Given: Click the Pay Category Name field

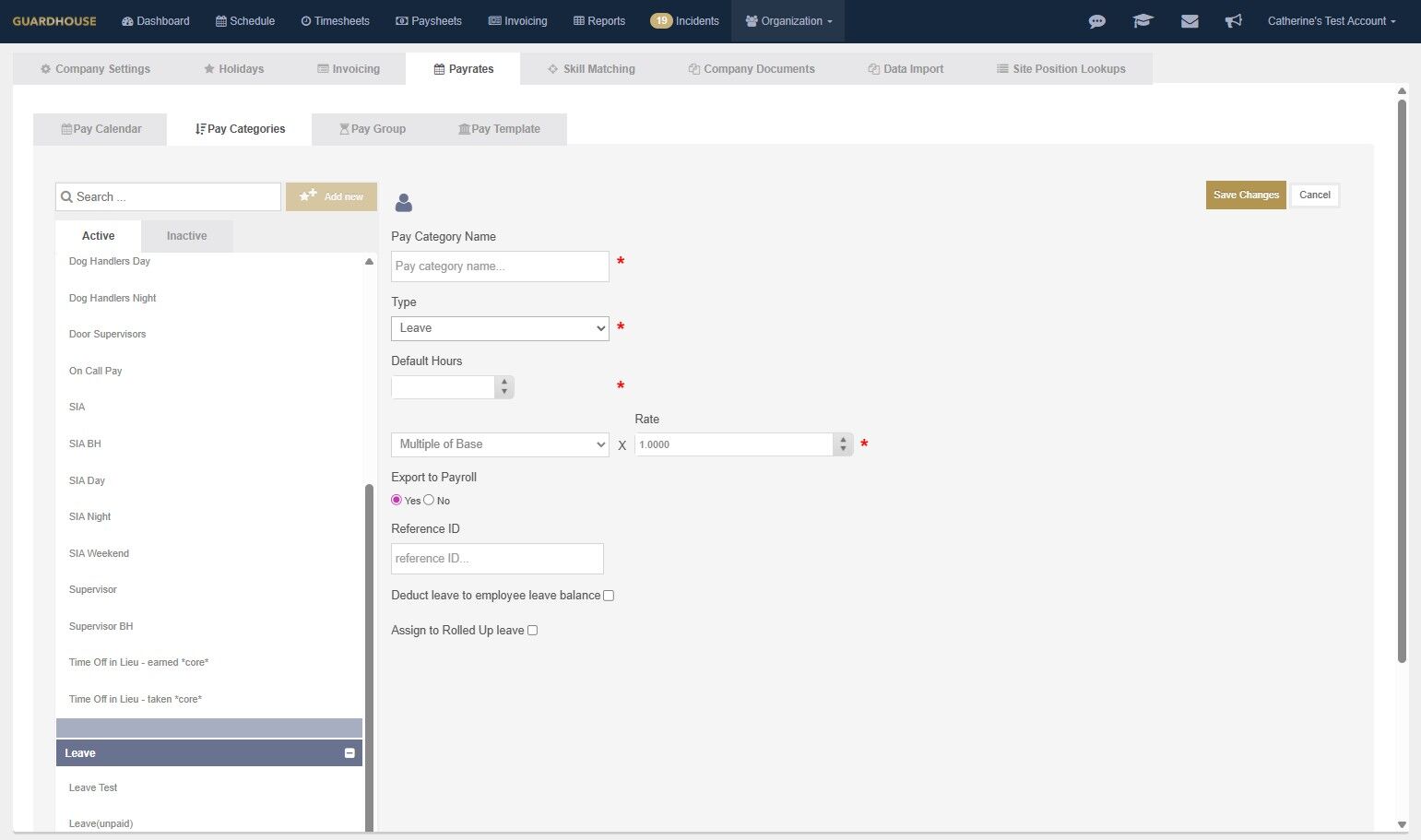Looking at the screenshot, I should (x=500, y=266).
